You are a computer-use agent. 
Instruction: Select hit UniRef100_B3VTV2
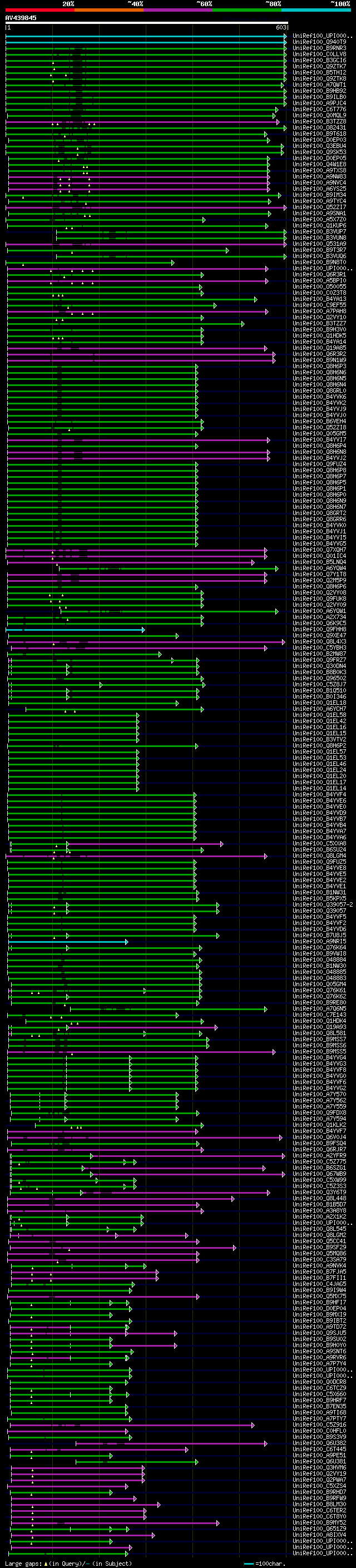319,740
